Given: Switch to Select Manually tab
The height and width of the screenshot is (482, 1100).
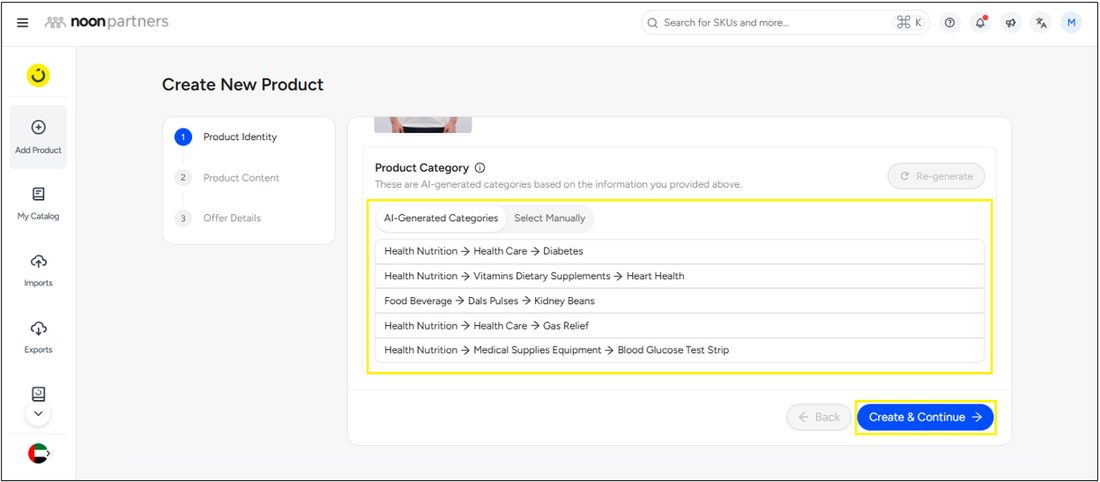Looking at the screenshot, I should [549, 218].
